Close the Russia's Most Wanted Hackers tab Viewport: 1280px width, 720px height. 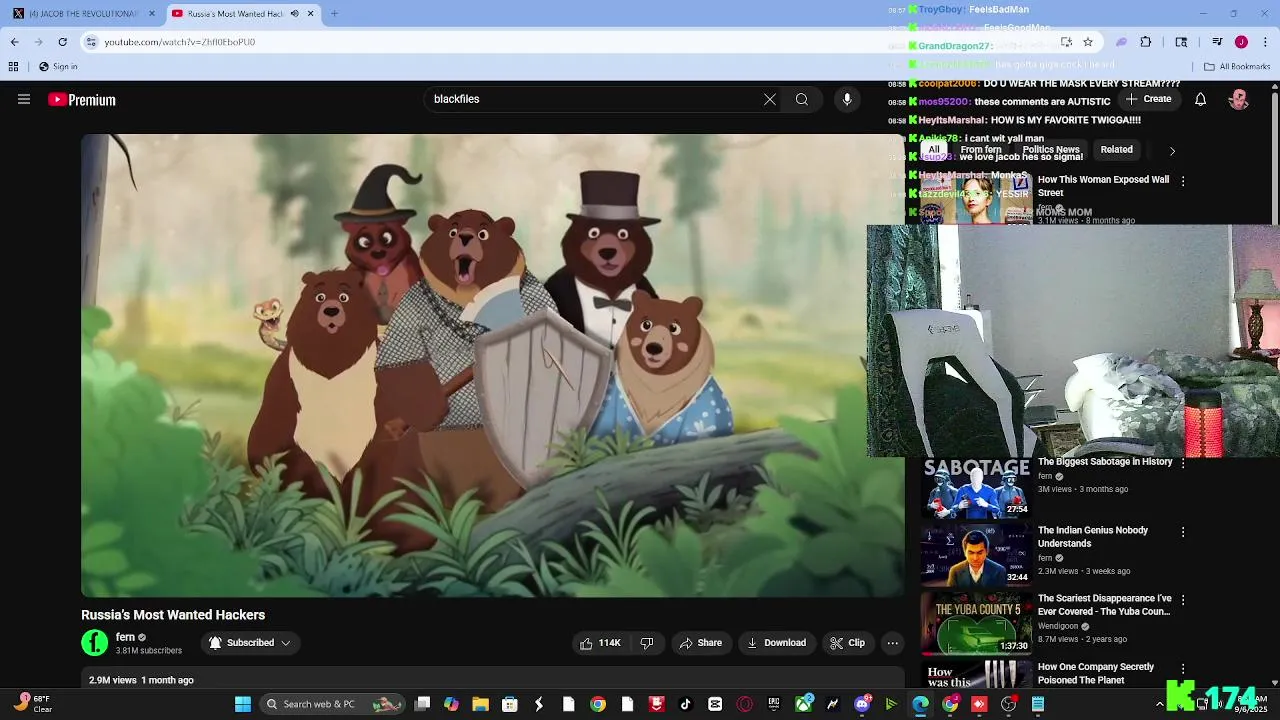pyautogui.click(x=311, y=13)
